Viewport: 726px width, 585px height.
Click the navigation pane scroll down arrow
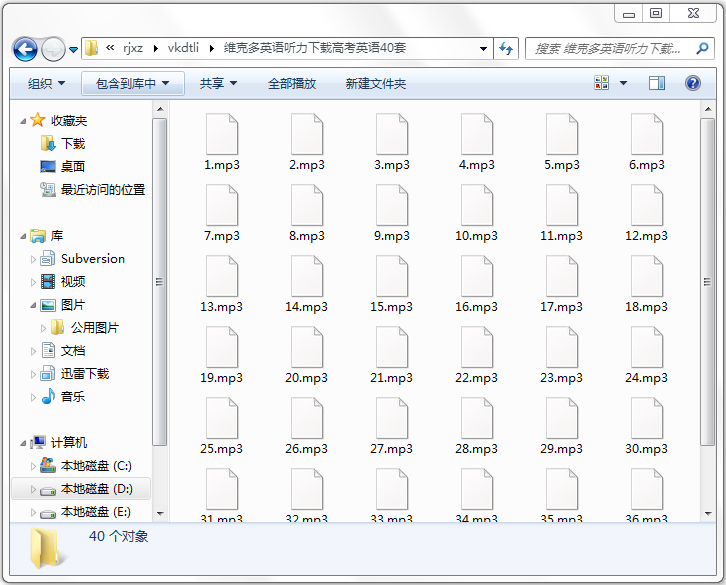point(160,514)
